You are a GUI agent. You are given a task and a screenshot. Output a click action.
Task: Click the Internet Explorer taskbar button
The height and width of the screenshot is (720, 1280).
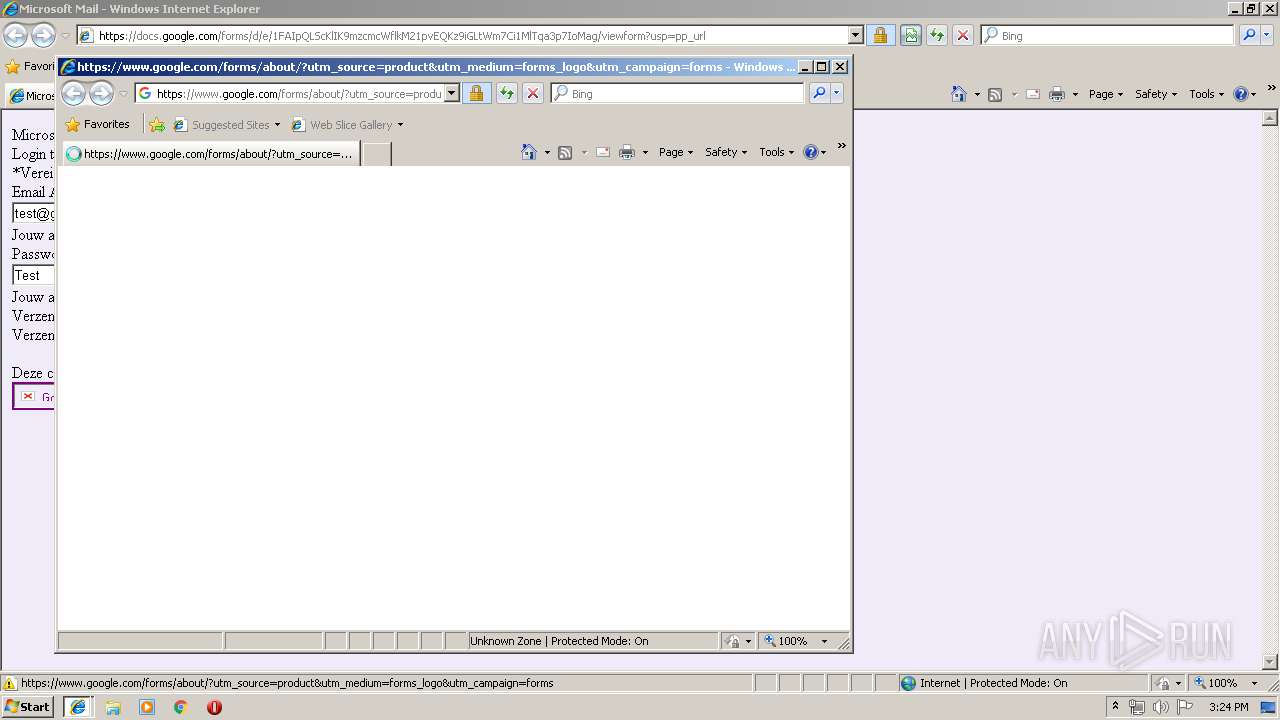click(x=77, y=707)
